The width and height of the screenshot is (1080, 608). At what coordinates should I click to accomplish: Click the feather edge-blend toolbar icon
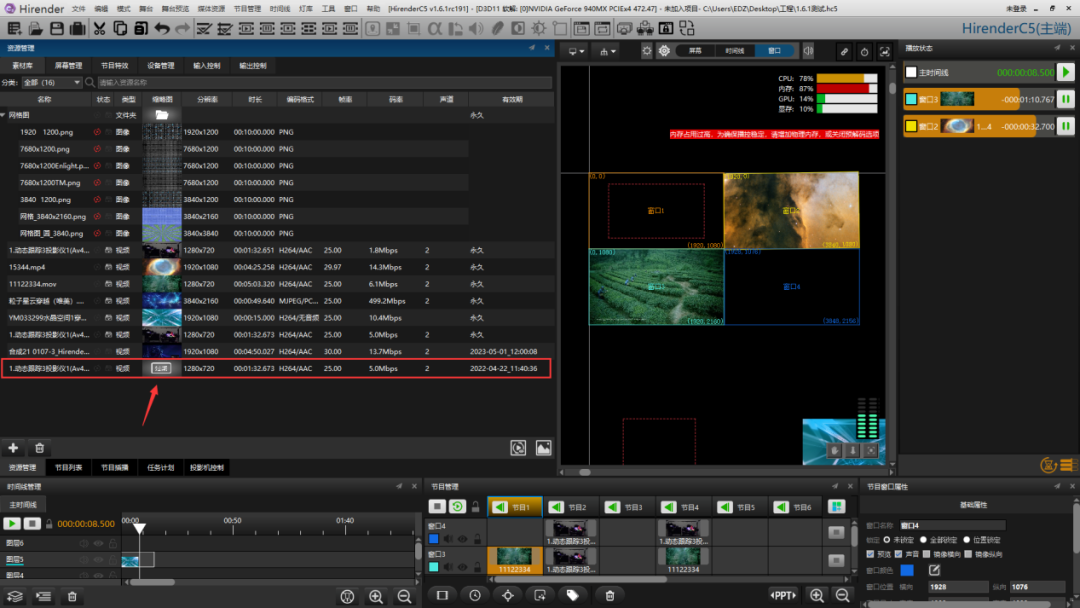[497, 29]
